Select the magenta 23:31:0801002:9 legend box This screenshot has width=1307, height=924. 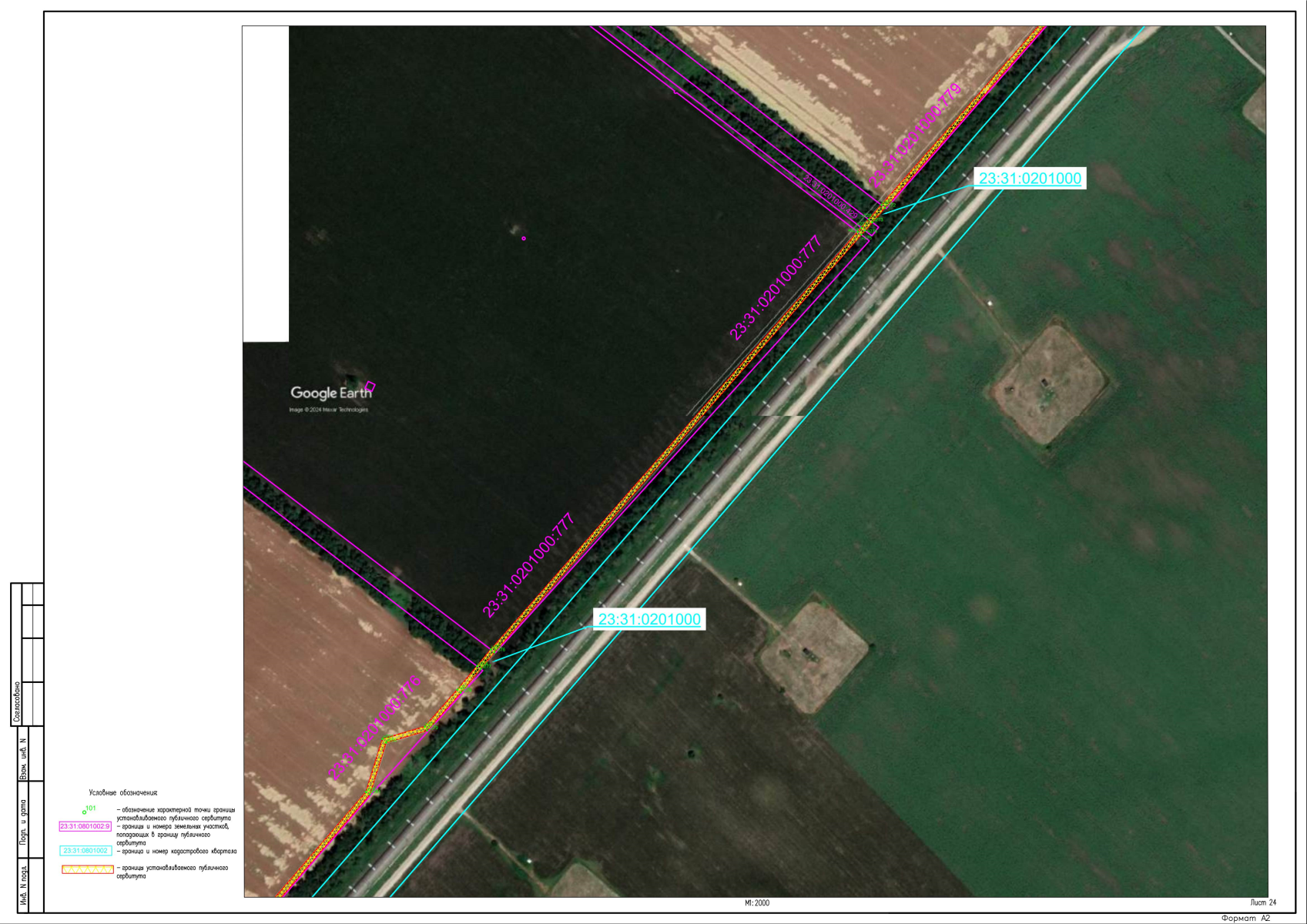pos(85,826)
